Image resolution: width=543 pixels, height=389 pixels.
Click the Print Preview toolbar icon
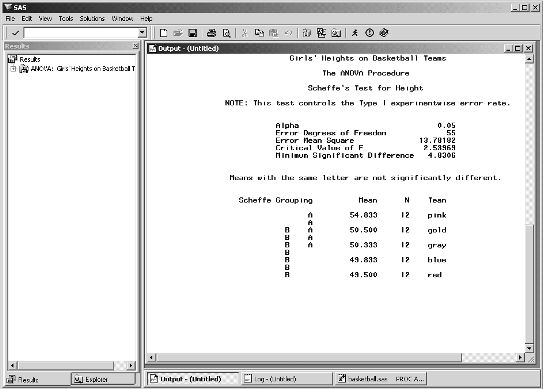pyautogui.click(x=226, y=33)
